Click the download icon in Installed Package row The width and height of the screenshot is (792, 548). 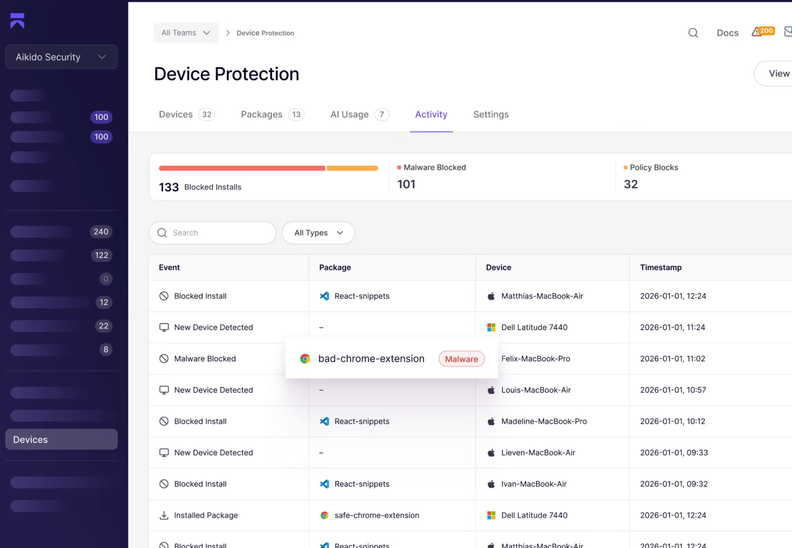tap(164, 515)
